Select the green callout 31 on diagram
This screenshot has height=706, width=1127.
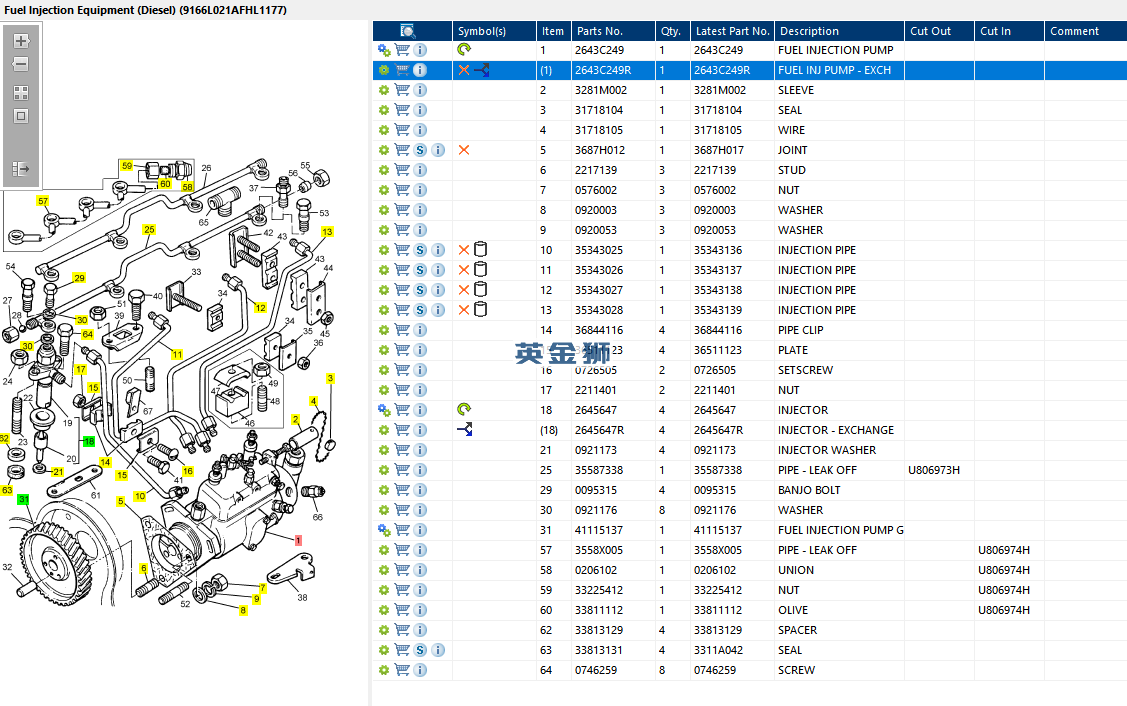point(24,499)
